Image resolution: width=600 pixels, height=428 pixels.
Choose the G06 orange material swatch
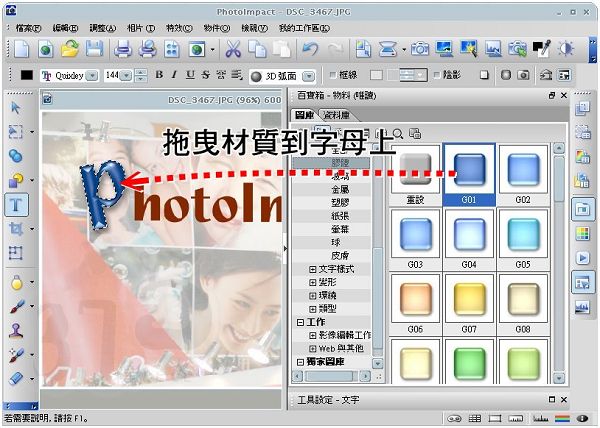pos(416,304)
